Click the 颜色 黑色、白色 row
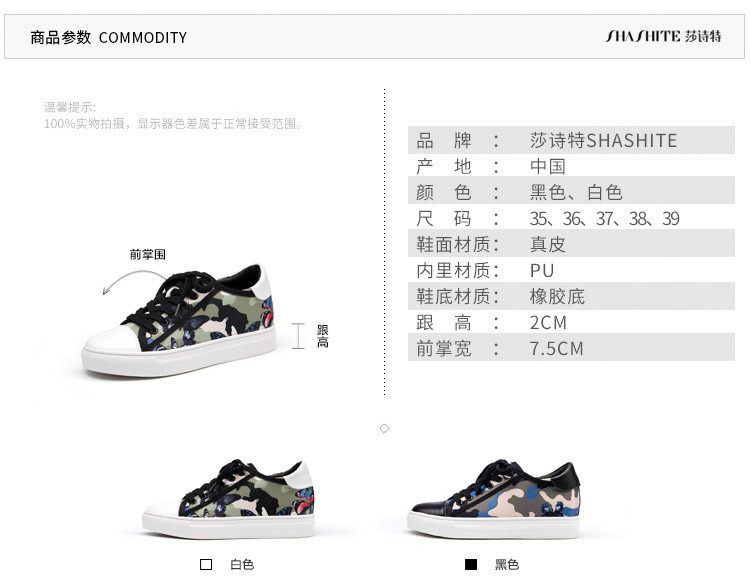Viewport: 750px width, 588px height. 571,192
